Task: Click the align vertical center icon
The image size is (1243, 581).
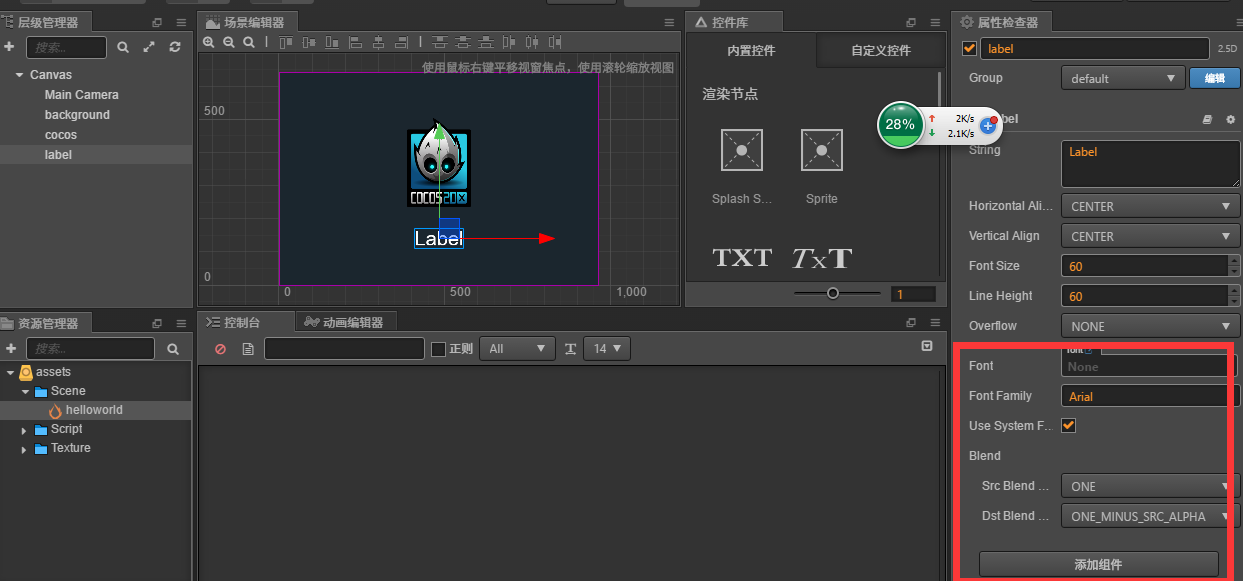Action: 309,42
